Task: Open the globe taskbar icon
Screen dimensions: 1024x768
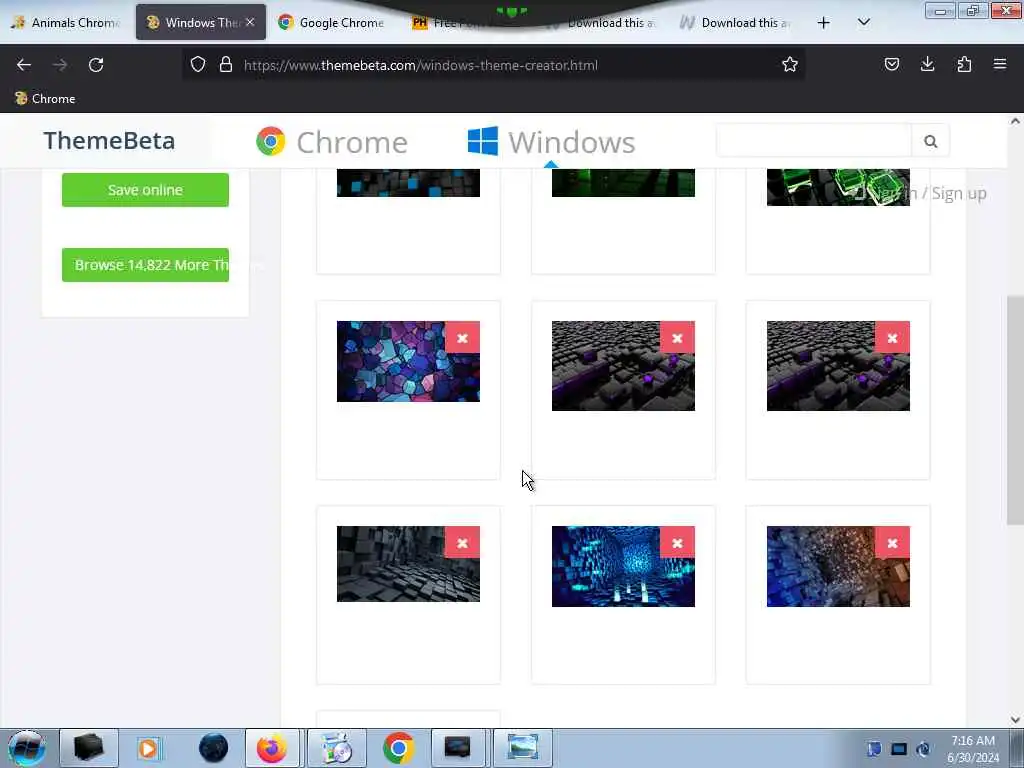Action: pos(214,748)
